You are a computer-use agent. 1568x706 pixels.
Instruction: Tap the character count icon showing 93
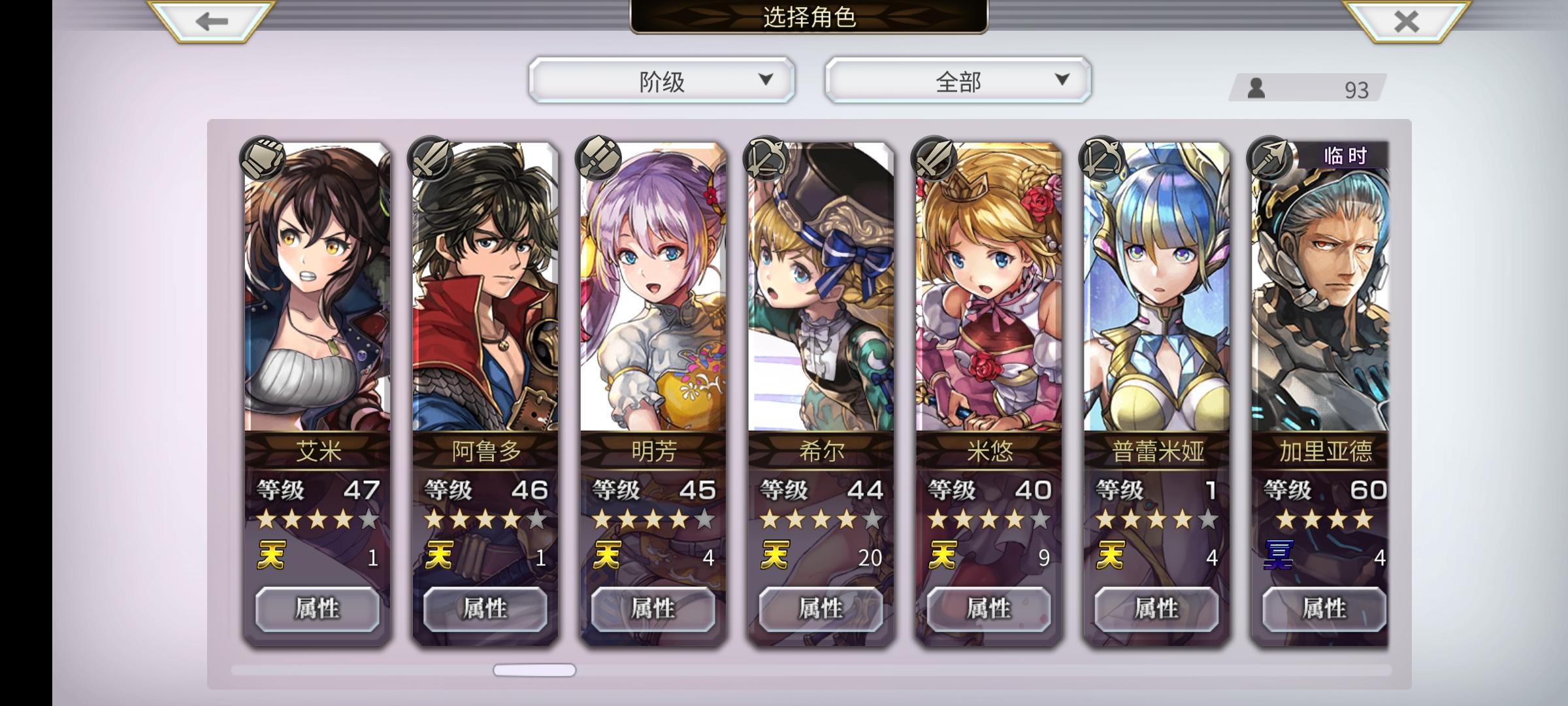click(1256, 88)
